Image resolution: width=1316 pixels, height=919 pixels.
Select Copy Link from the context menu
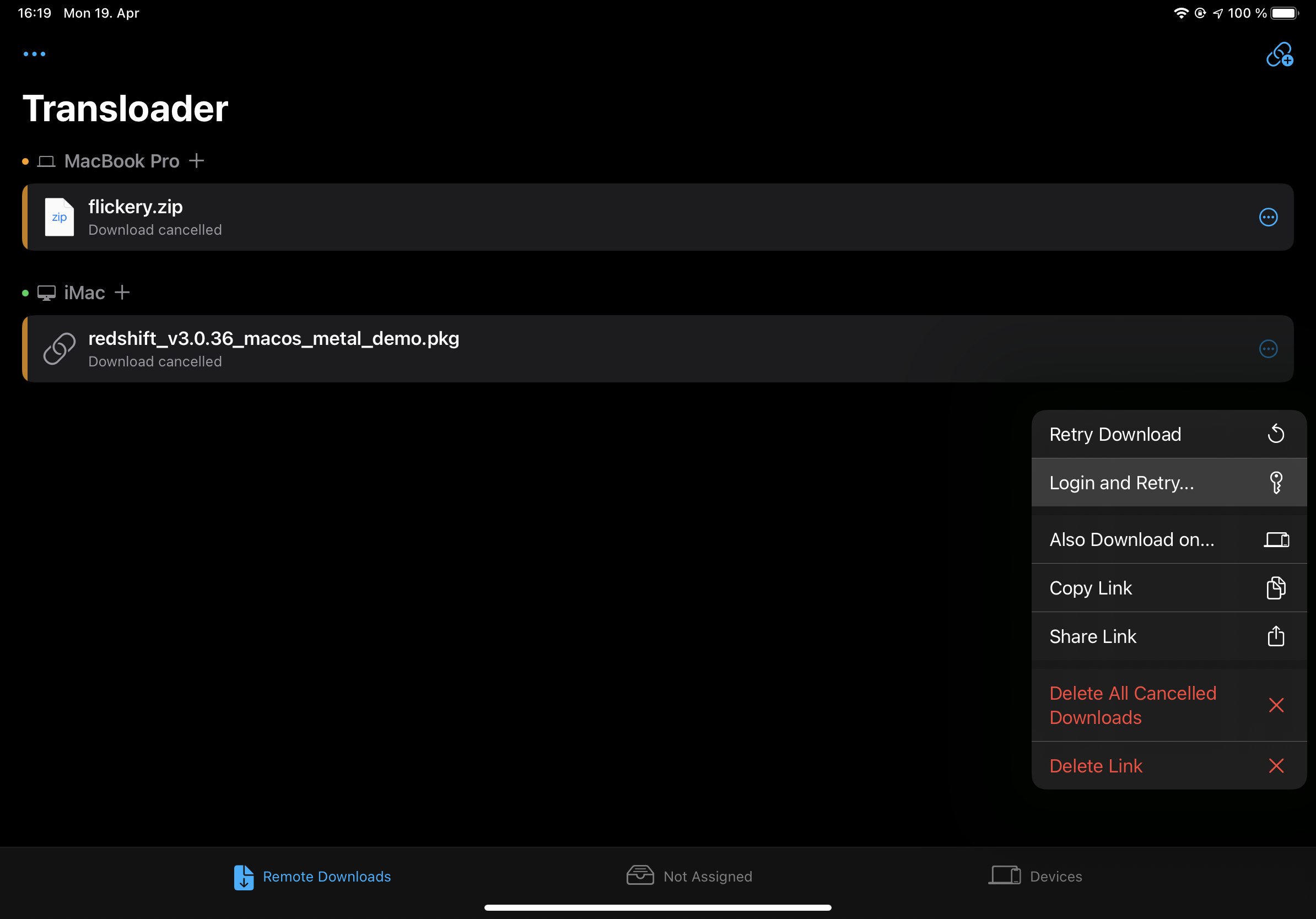[x=1091, y=588]
